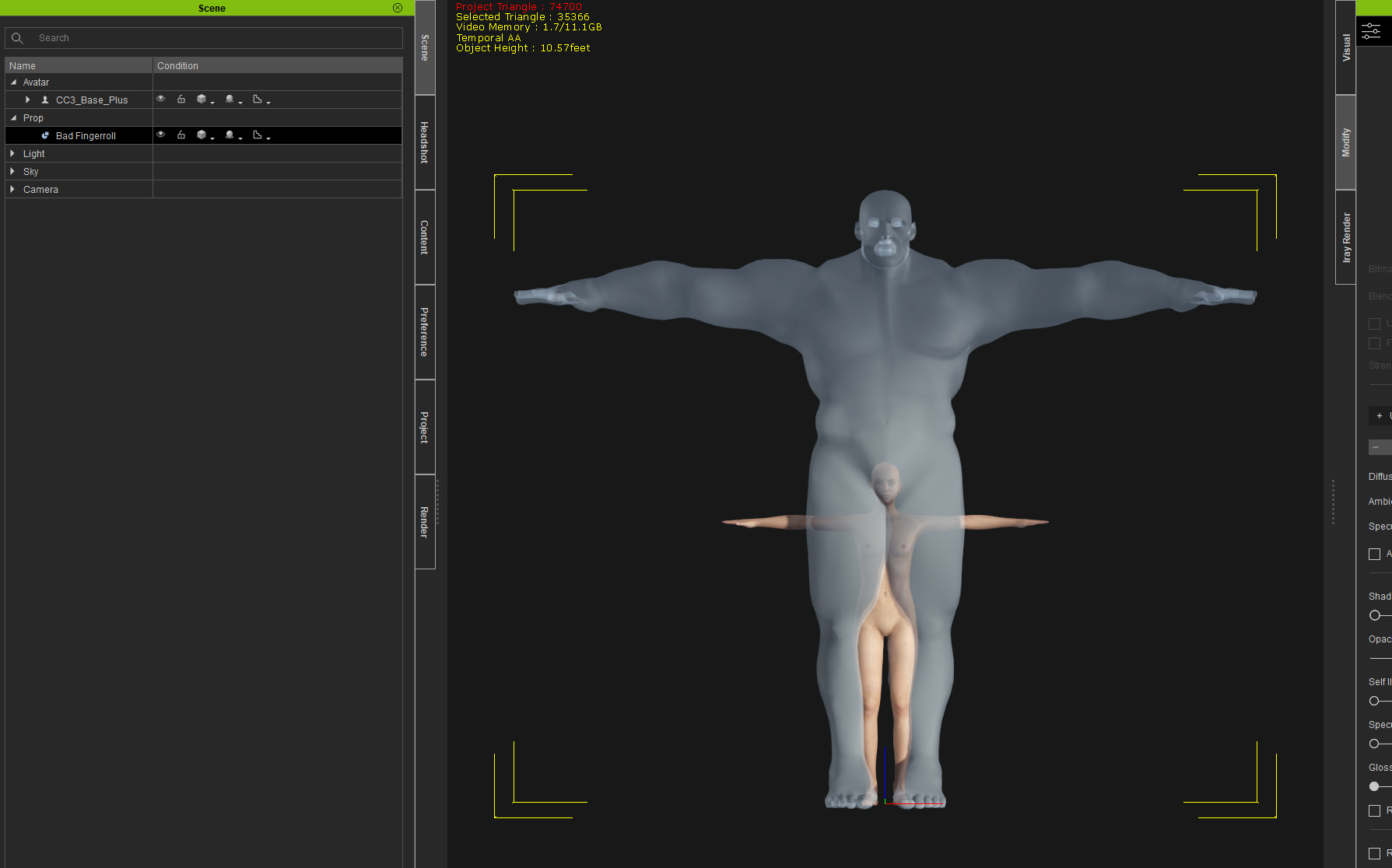Toggle the checkbox above the Shadow slider
1392x868 pixels.
tap(1375, 555)
